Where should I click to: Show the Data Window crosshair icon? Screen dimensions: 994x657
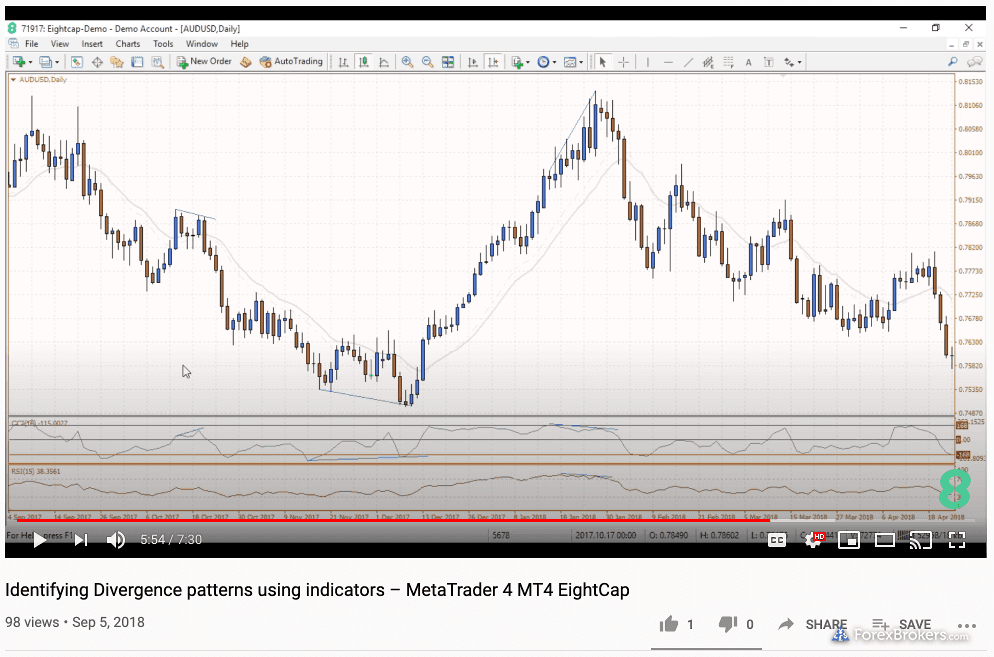click(x=97, y=62)
